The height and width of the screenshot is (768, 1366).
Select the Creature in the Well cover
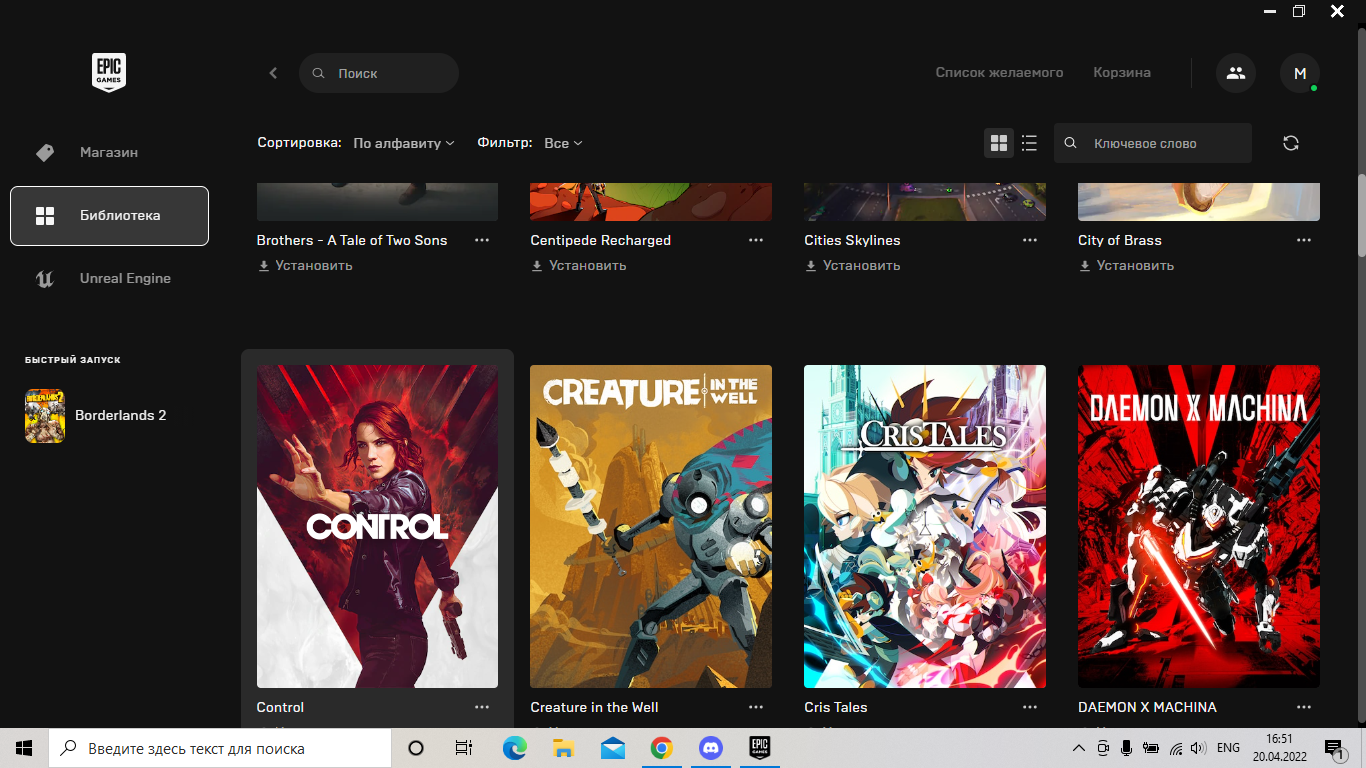tap(651, 526)
